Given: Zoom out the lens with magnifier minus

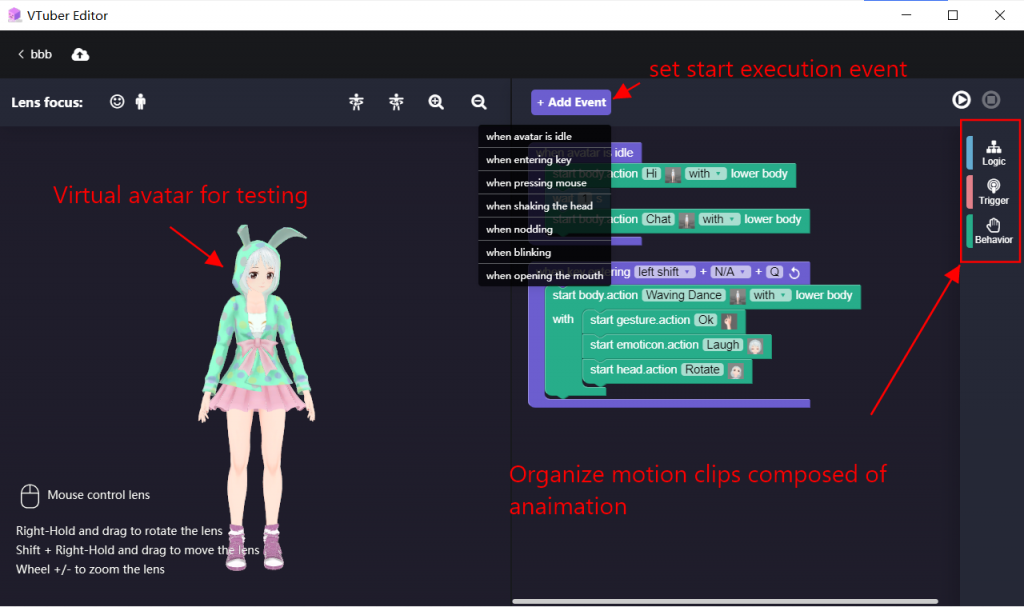Looking at the screenshot, I should click(x=479, y=102).
